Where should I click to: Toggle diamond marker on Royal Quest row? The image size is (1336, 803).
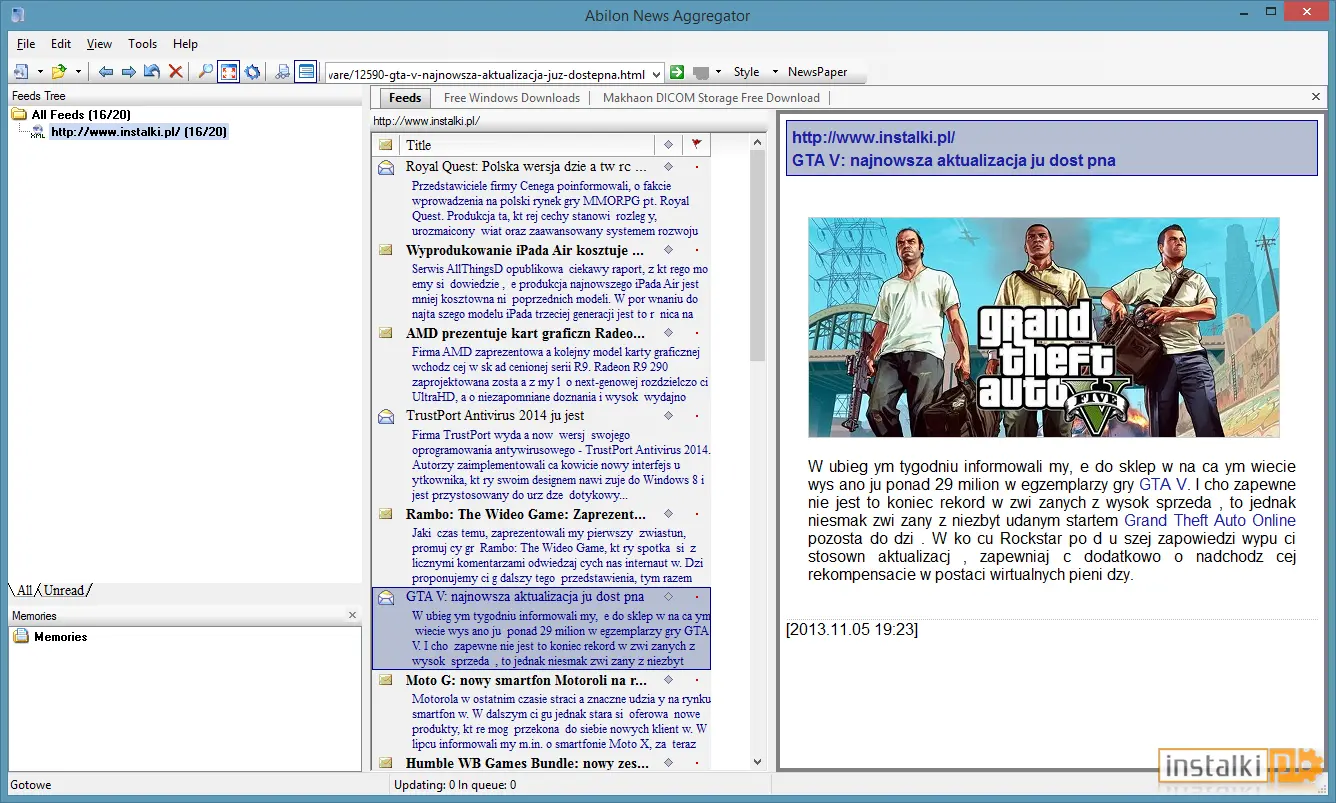[x=668, y=167]
